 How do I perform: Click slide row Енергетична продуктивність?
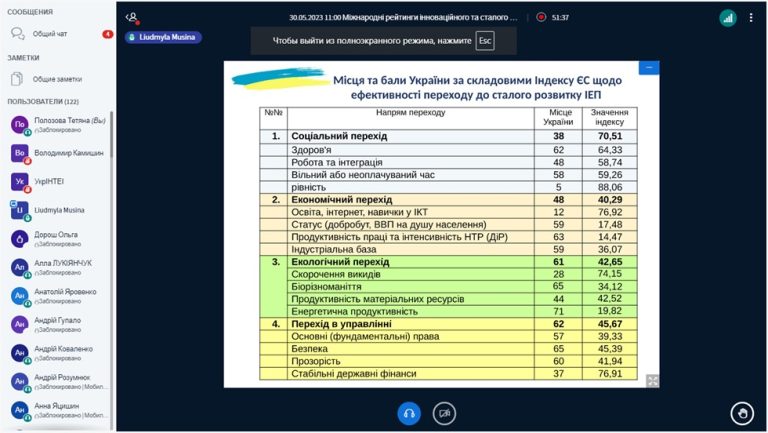448,312
